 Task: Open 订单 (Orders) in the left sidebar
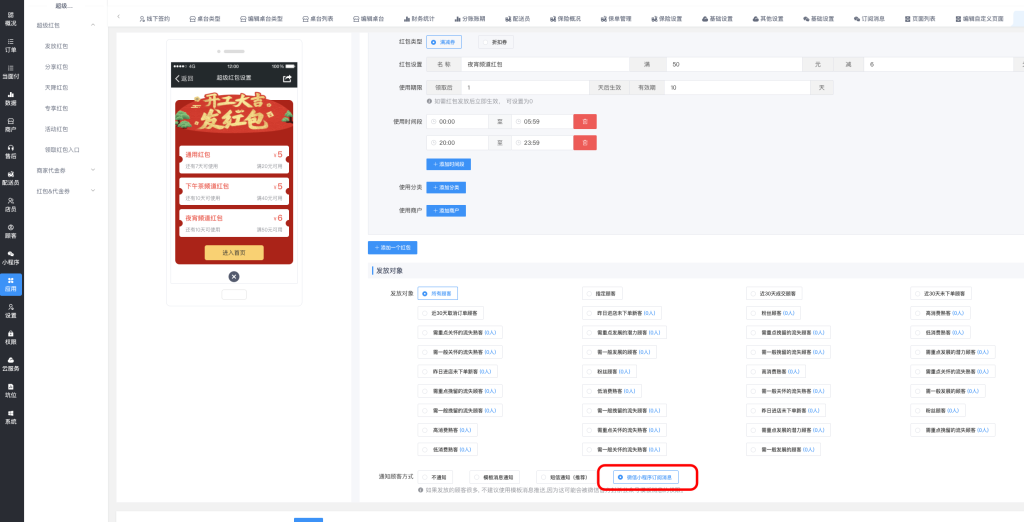(x=10, y=44)
